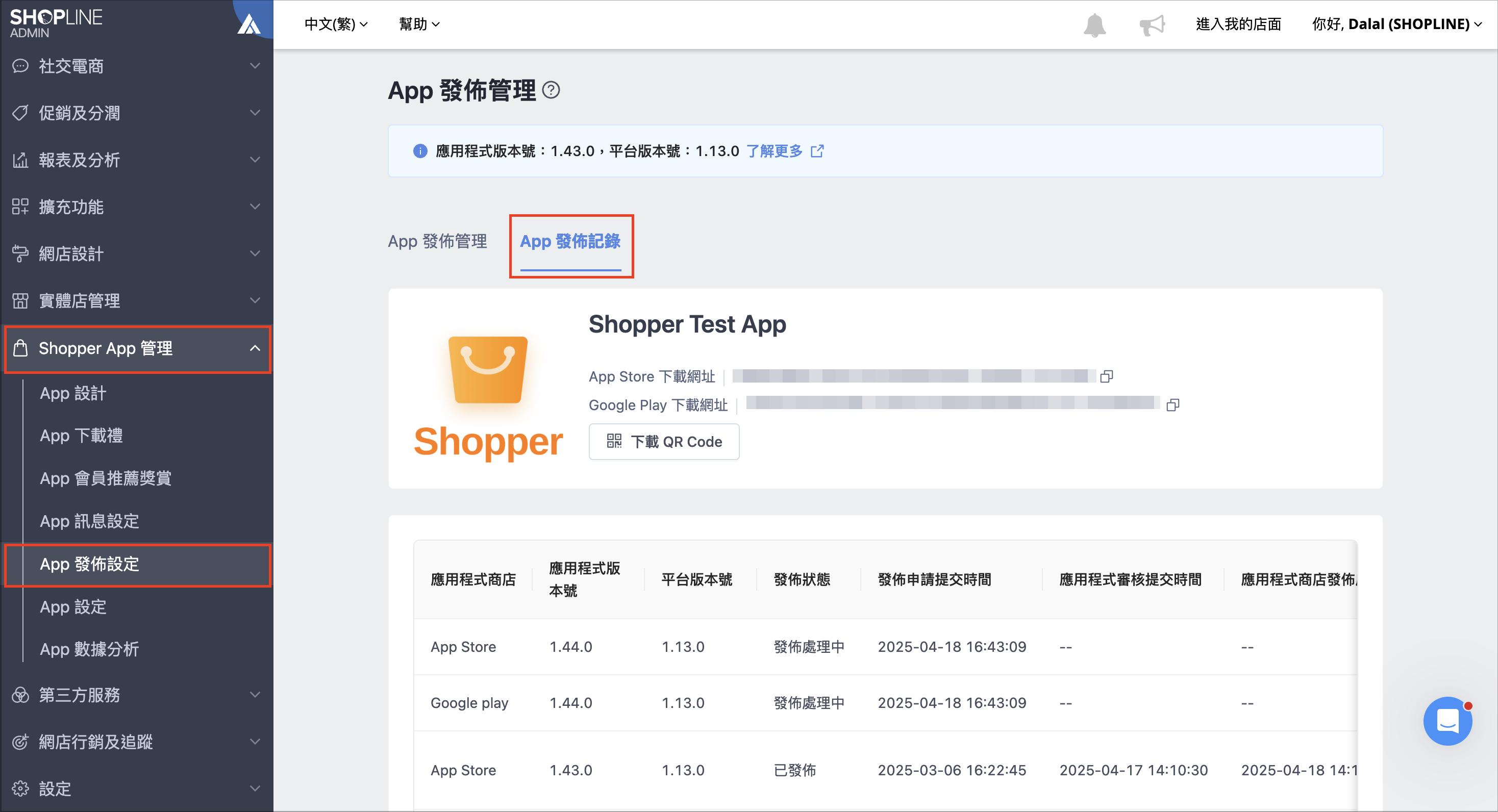Screen dimensions: 1498x812
Task: Click the Shopper Test App title
Action: coord(687,324)
